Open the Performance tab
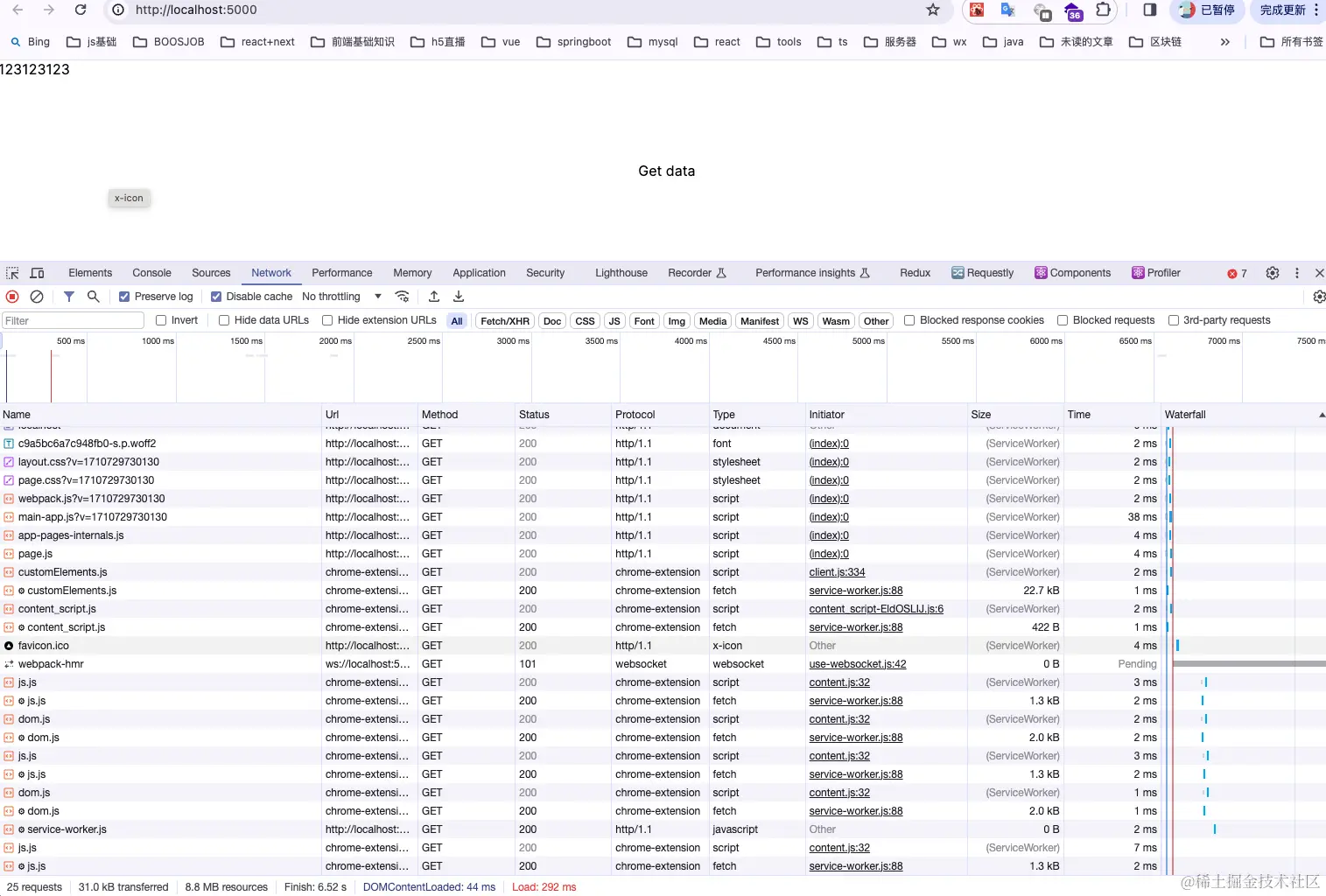The image size is (1326, 896). pyautogui.click(x=342, y=273)
